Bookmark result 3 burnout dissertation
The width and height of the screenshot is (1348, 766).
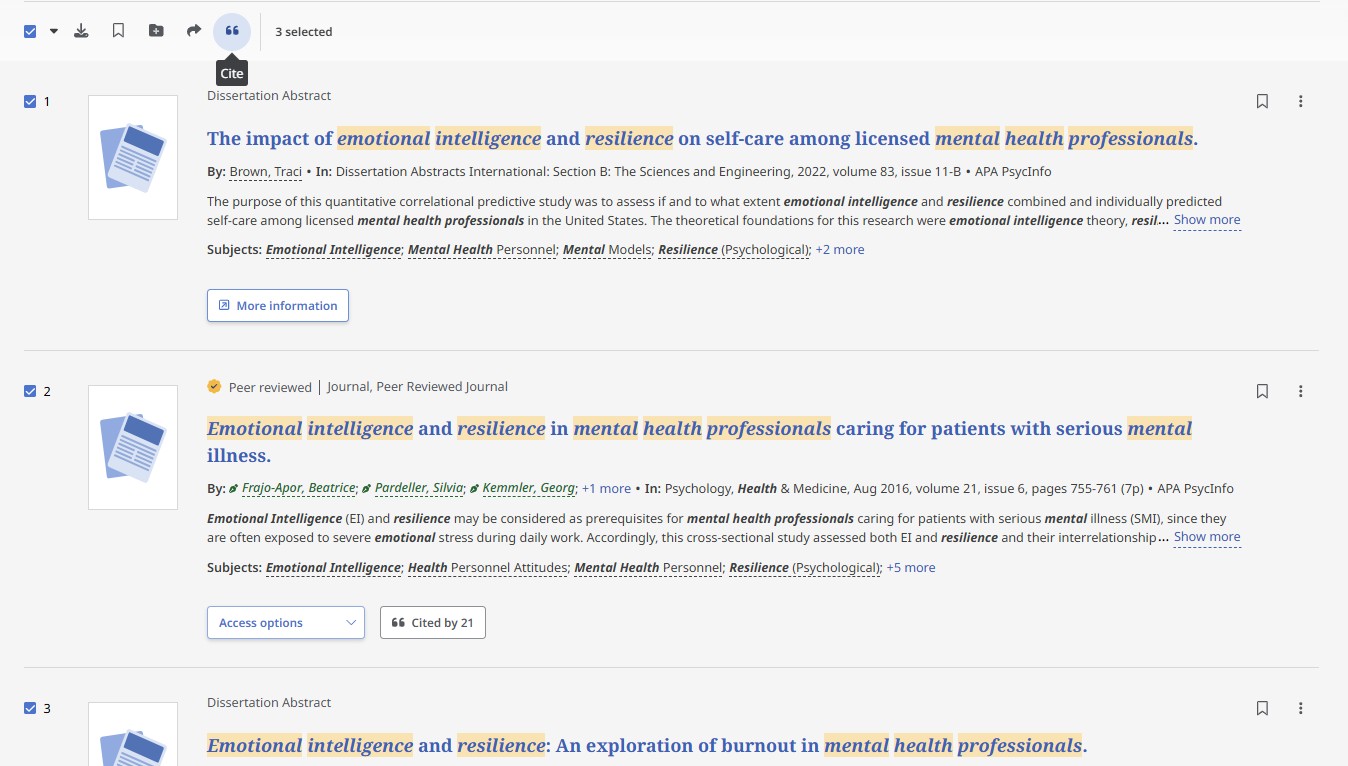[x=1262, y=708]
